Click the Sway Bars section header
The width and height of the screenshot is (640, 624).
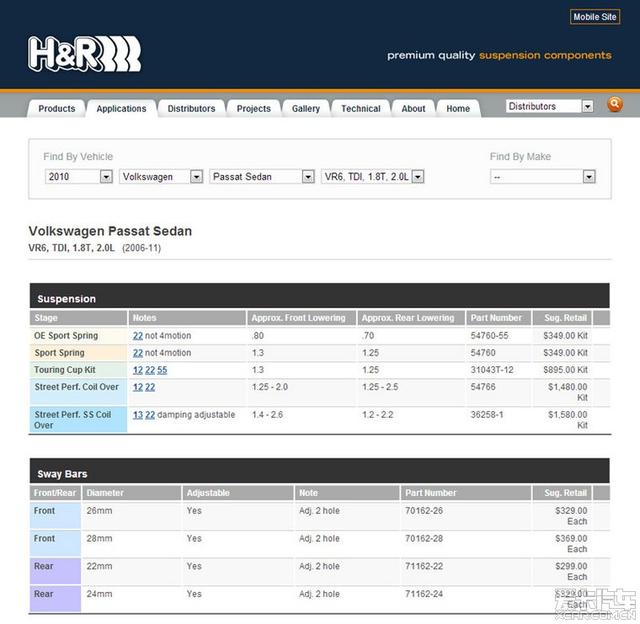320,471
